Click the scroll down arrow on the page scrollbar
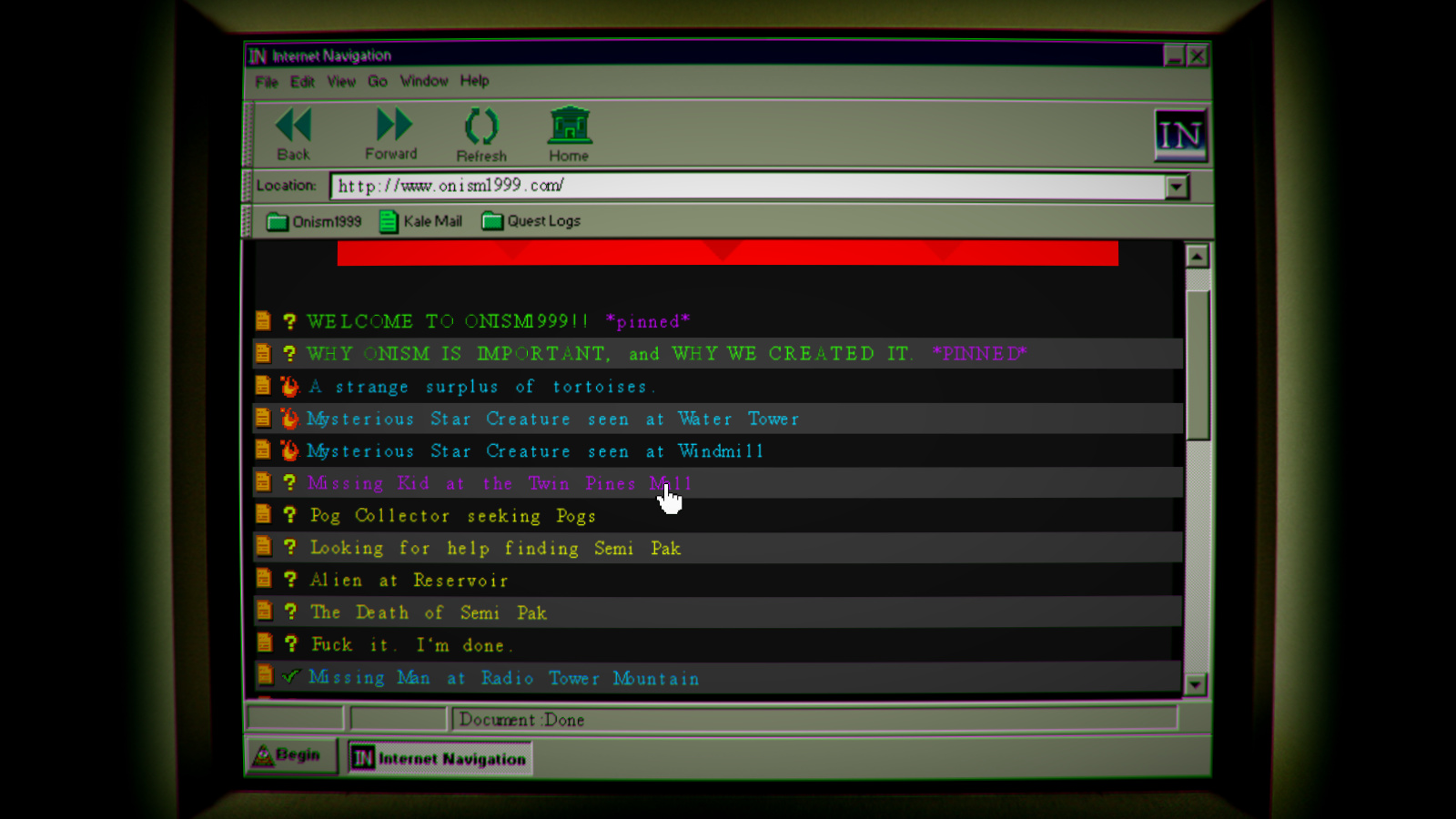Viewport: 1456px width, 819px height. (1196, 684)
